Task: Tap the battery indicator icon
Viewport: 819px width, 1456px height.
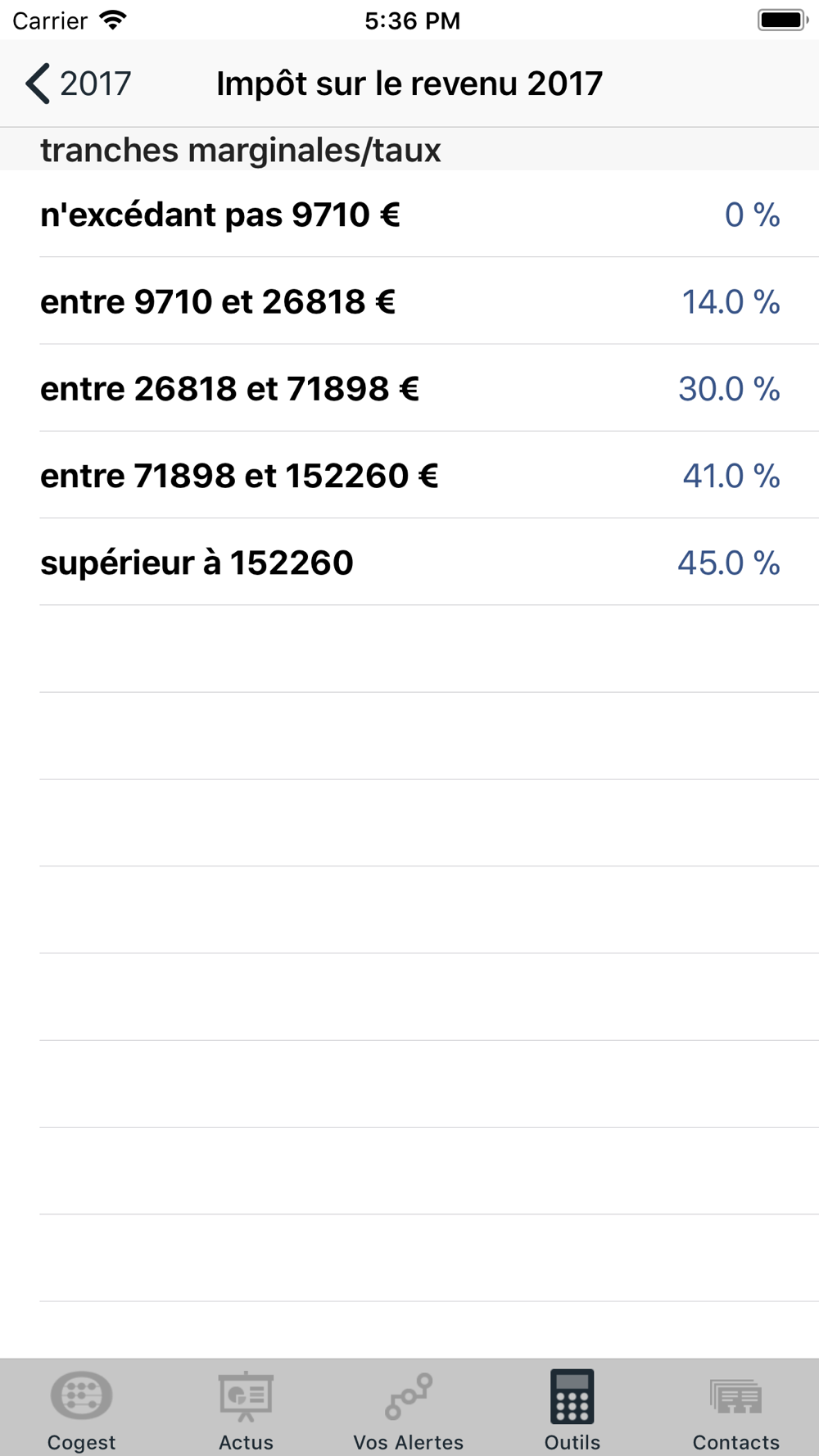Action: (x=782, y=20)
